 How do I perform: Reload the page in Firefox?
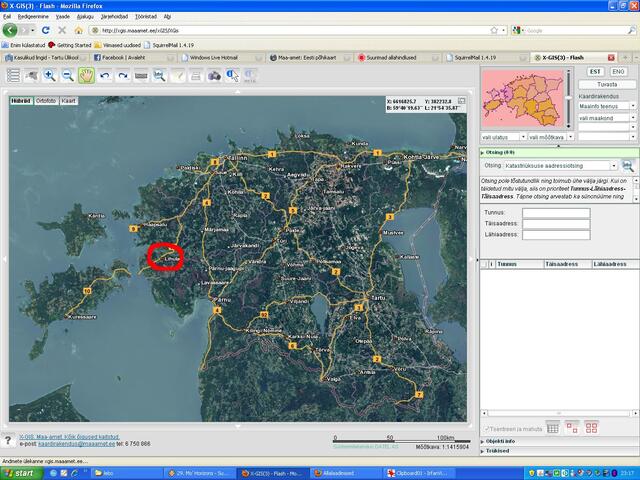(x=46, y=30)
